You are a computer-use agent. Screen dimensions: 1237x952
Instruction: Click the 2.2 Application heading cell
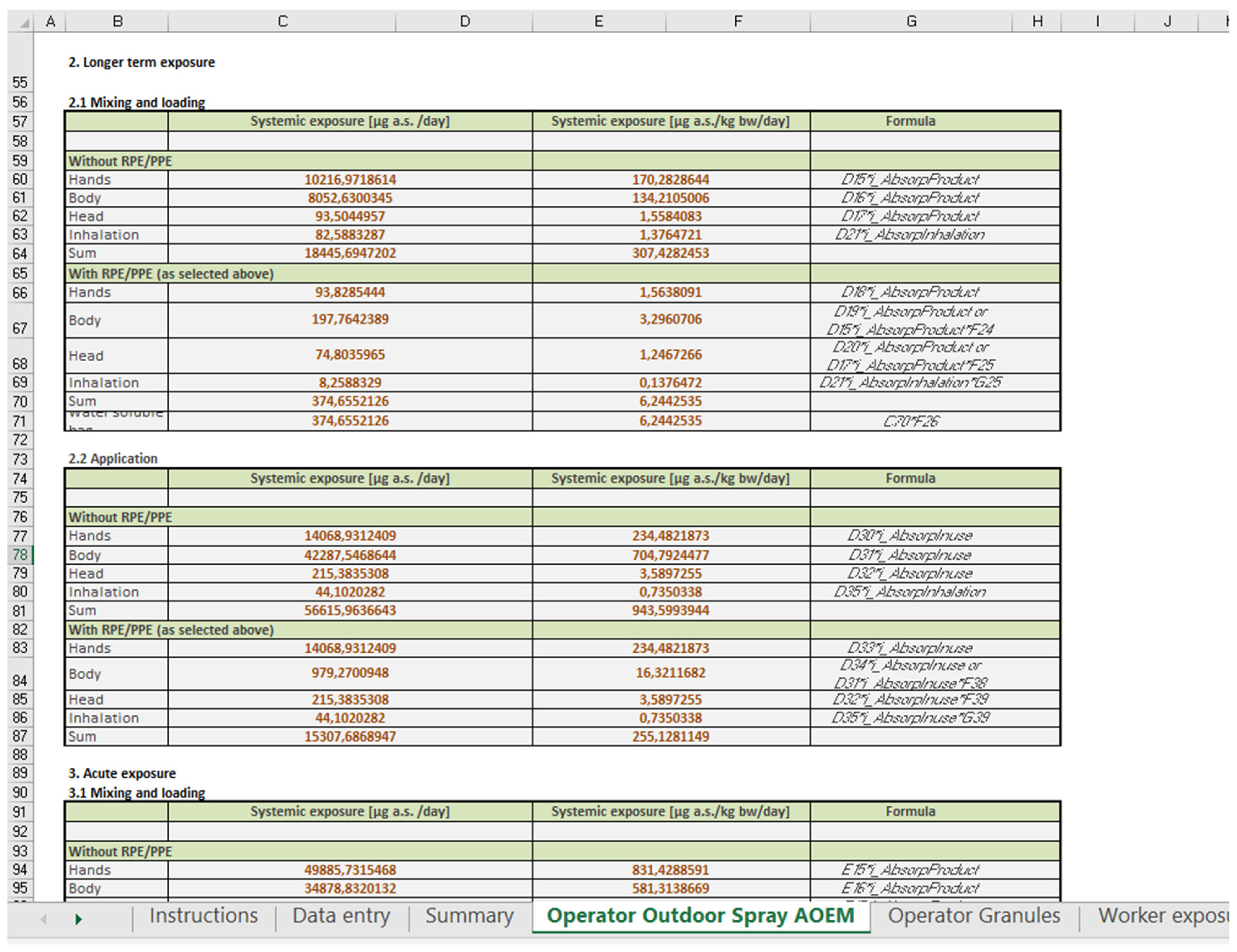[x=113, y=459]
